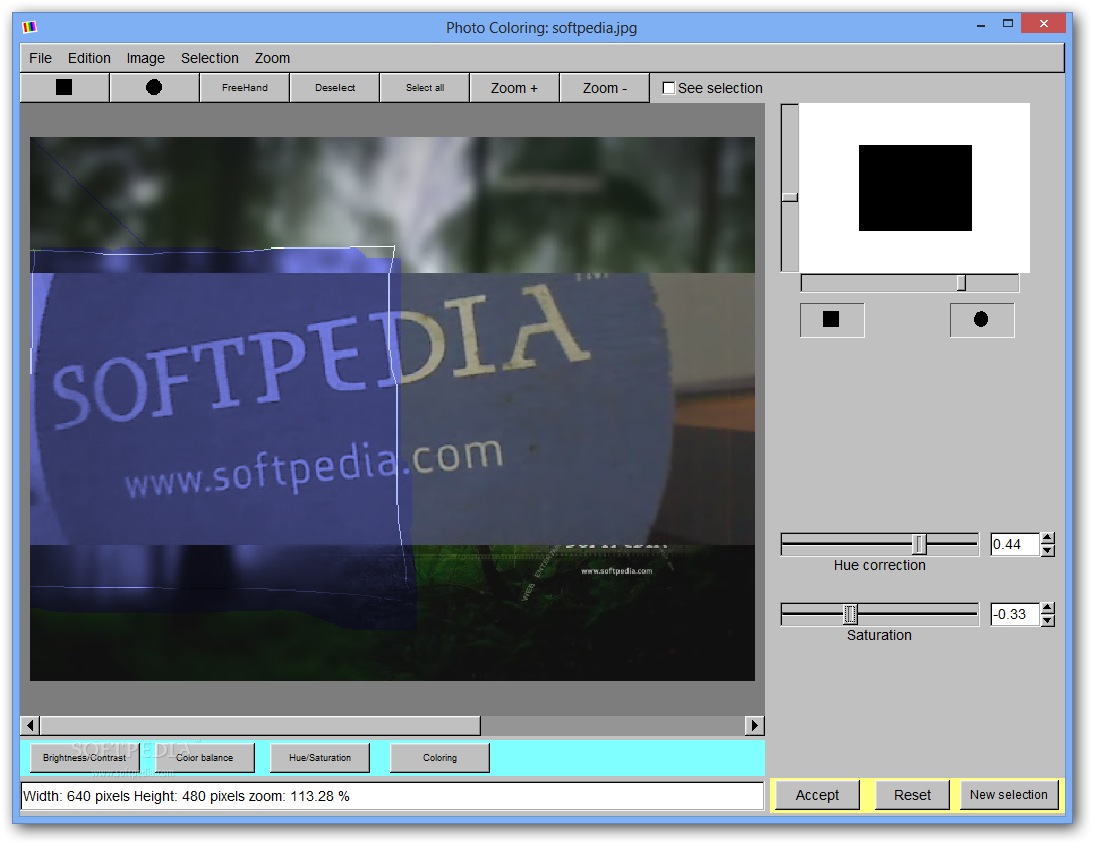
Task: Click the Hue correction slider handle
Action: (919, 544)
